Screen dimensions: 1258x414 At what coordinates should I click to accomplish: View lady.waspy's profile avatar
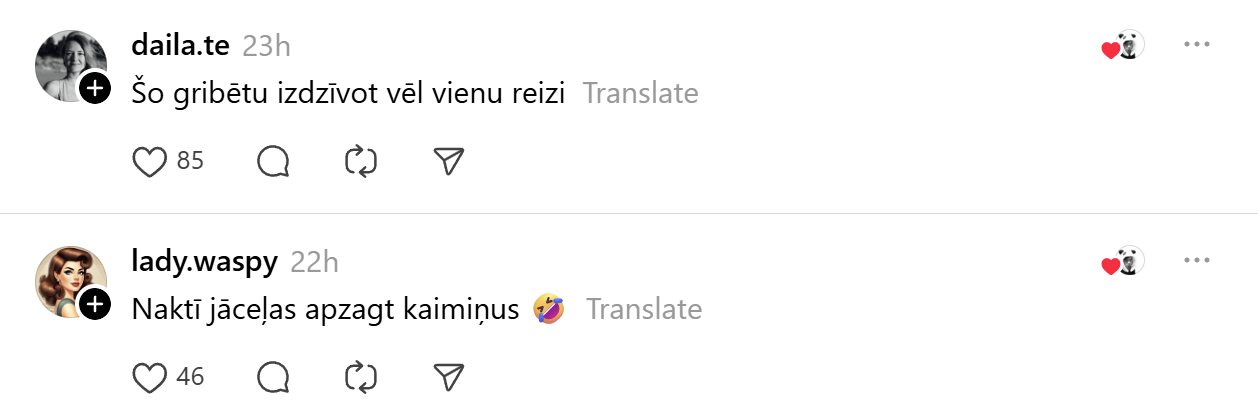coord(68,280)
